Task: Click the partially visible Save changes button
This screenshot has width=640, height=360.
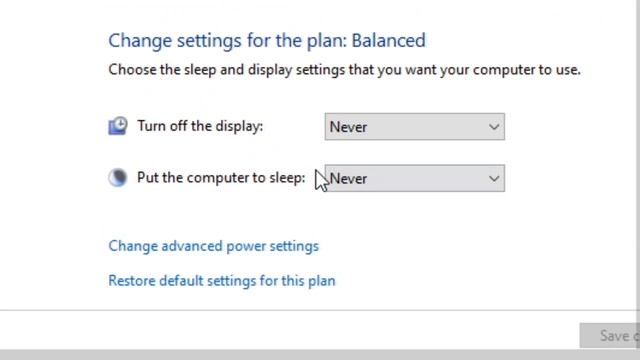Action: [x=610, y=336]
